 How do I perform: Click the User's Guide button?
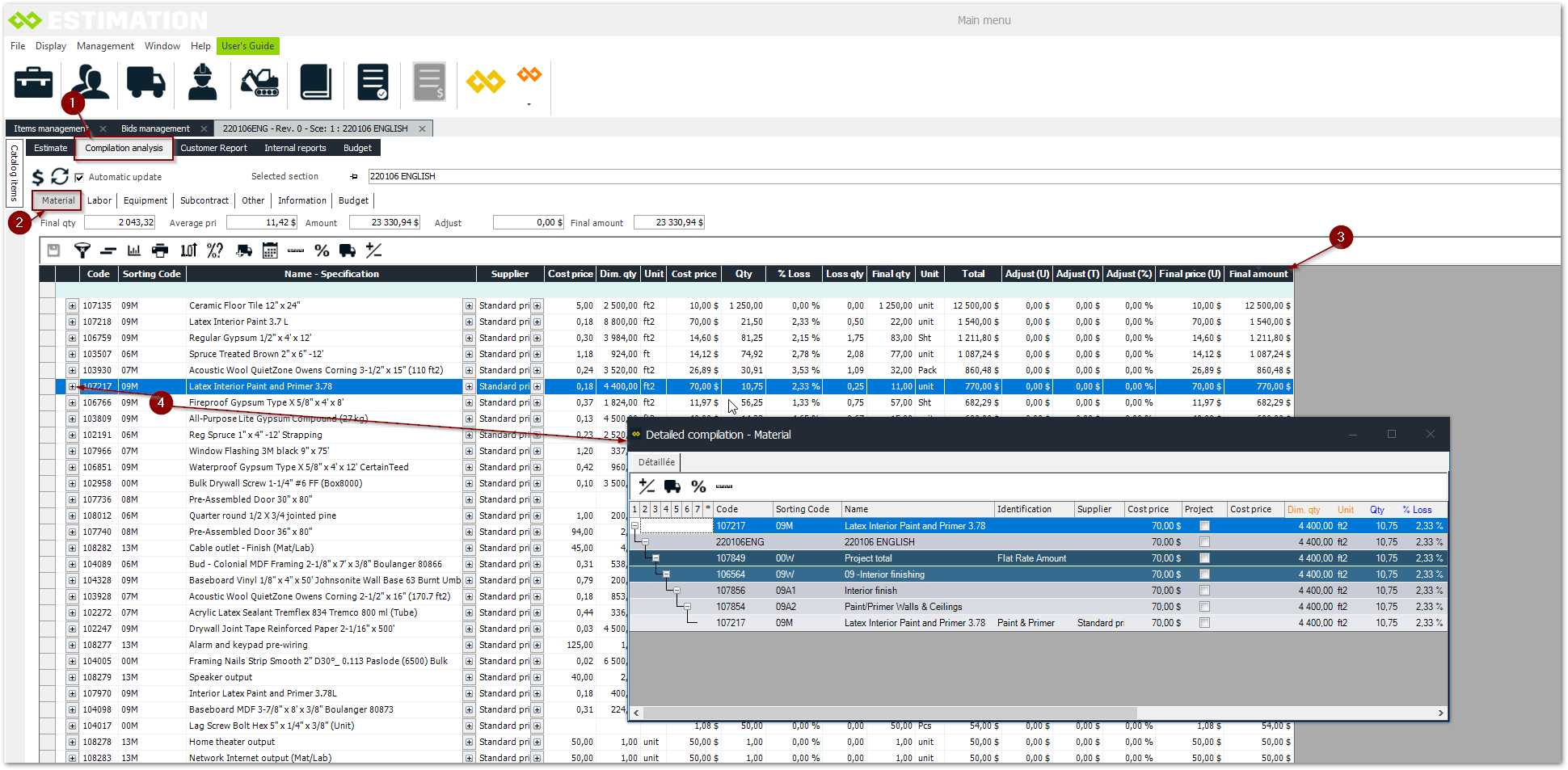[x=247, y=46]
